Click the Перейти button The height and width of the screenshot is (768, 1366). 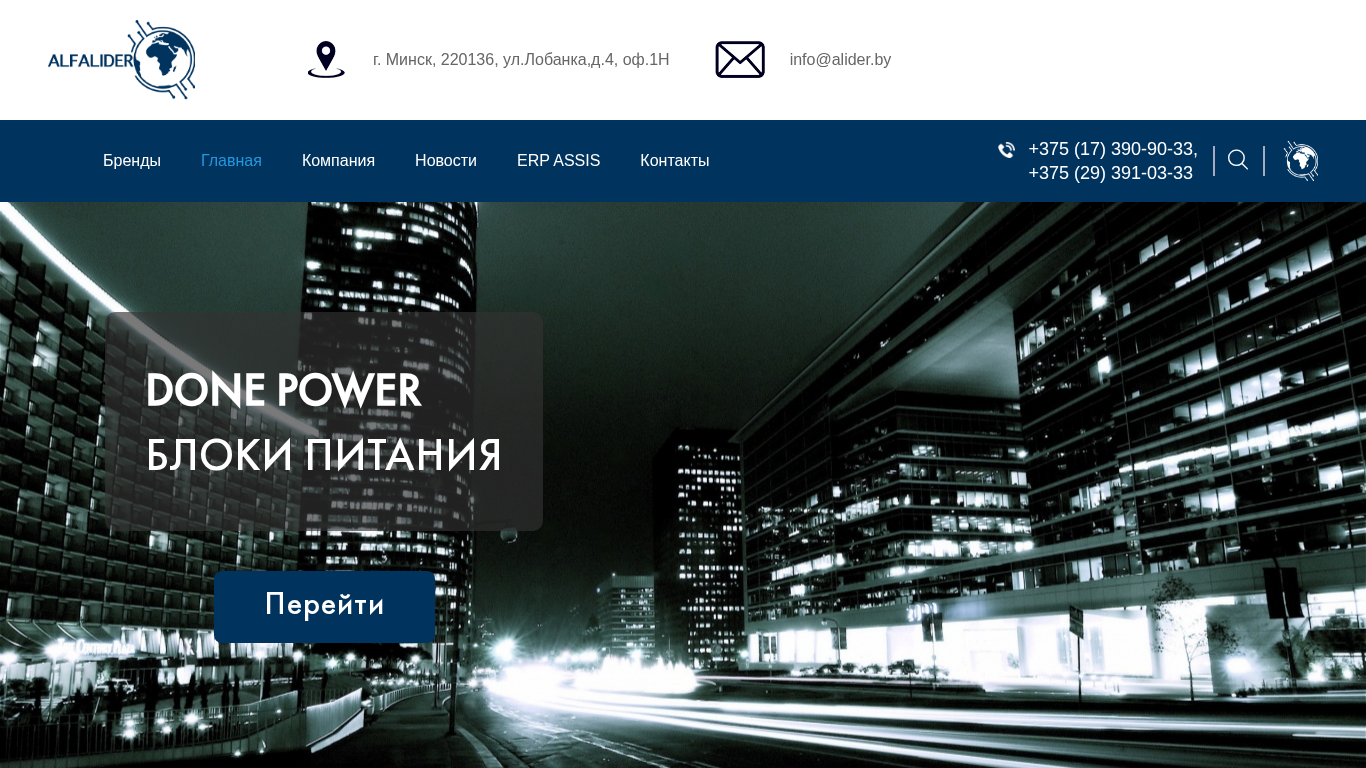pos(325,606)
